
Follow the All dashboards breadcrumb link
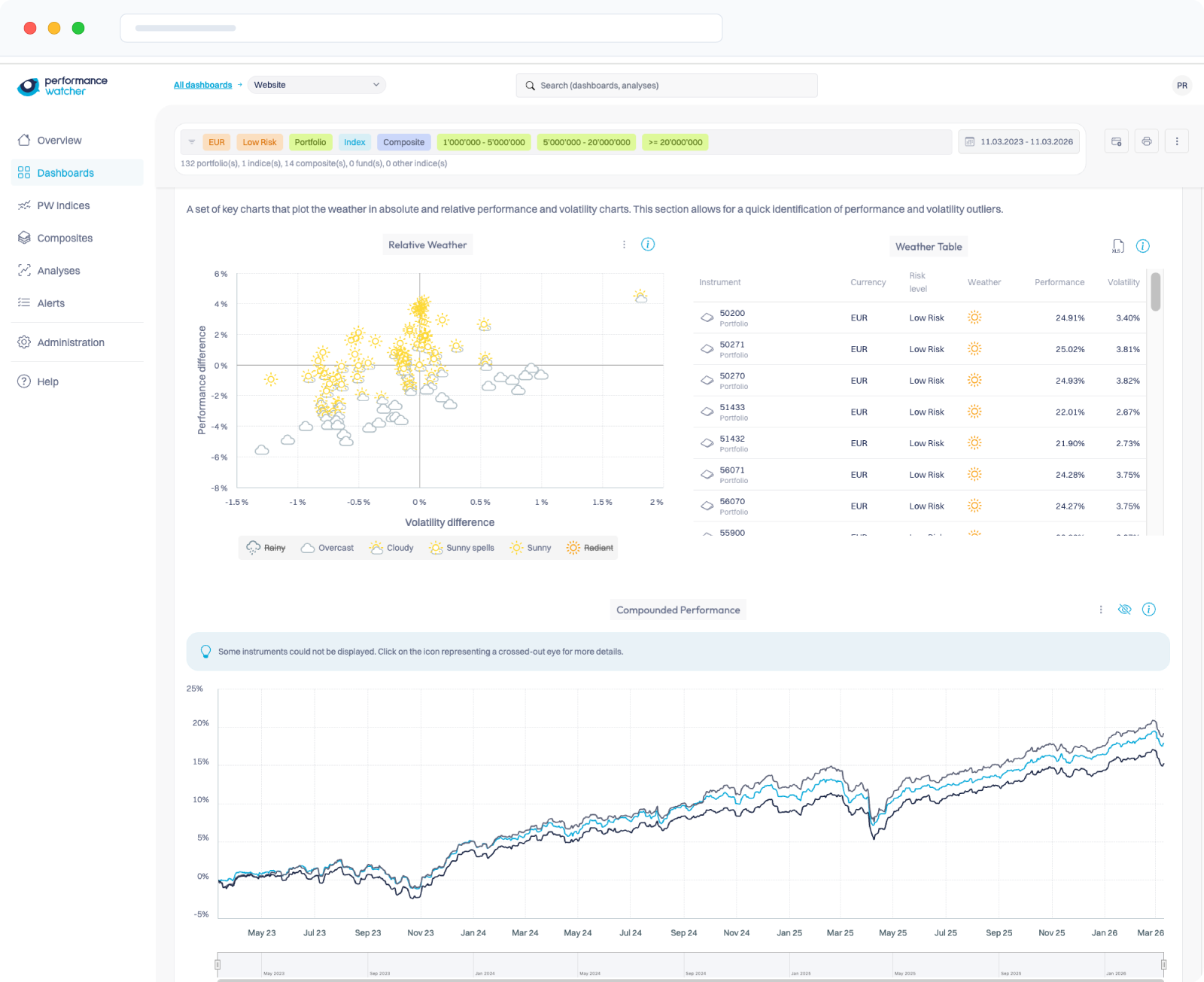pyautogui.click(x=202, y=85)
